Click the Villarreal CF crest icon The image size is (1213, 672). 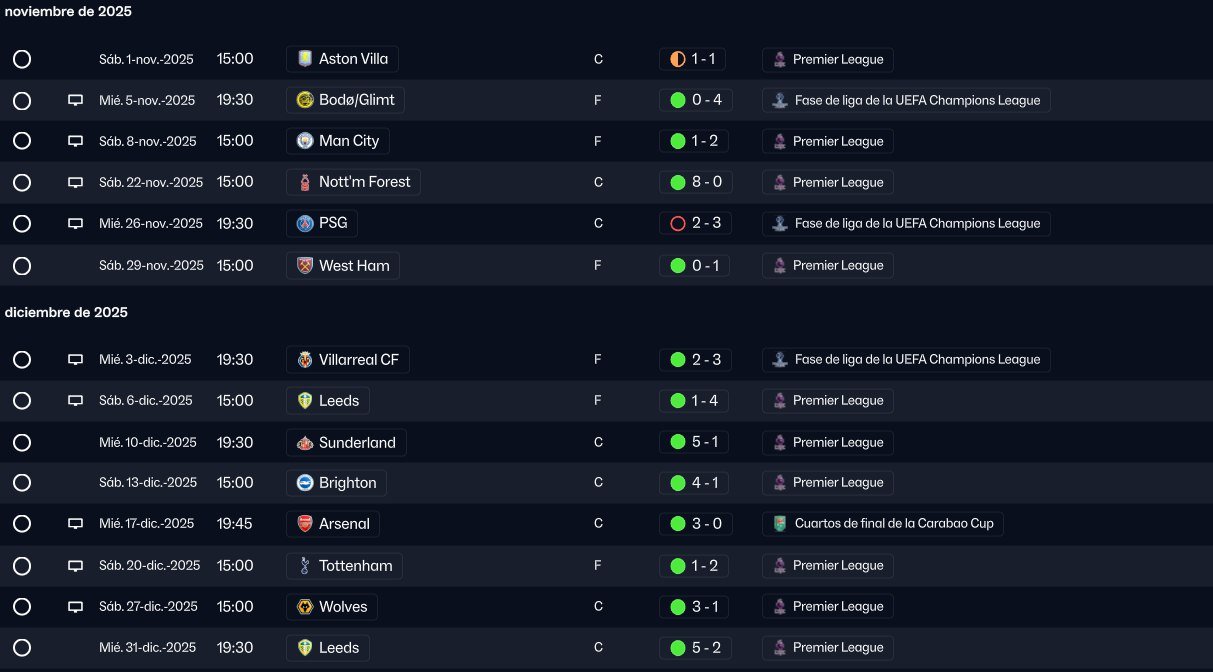[305, 359]
